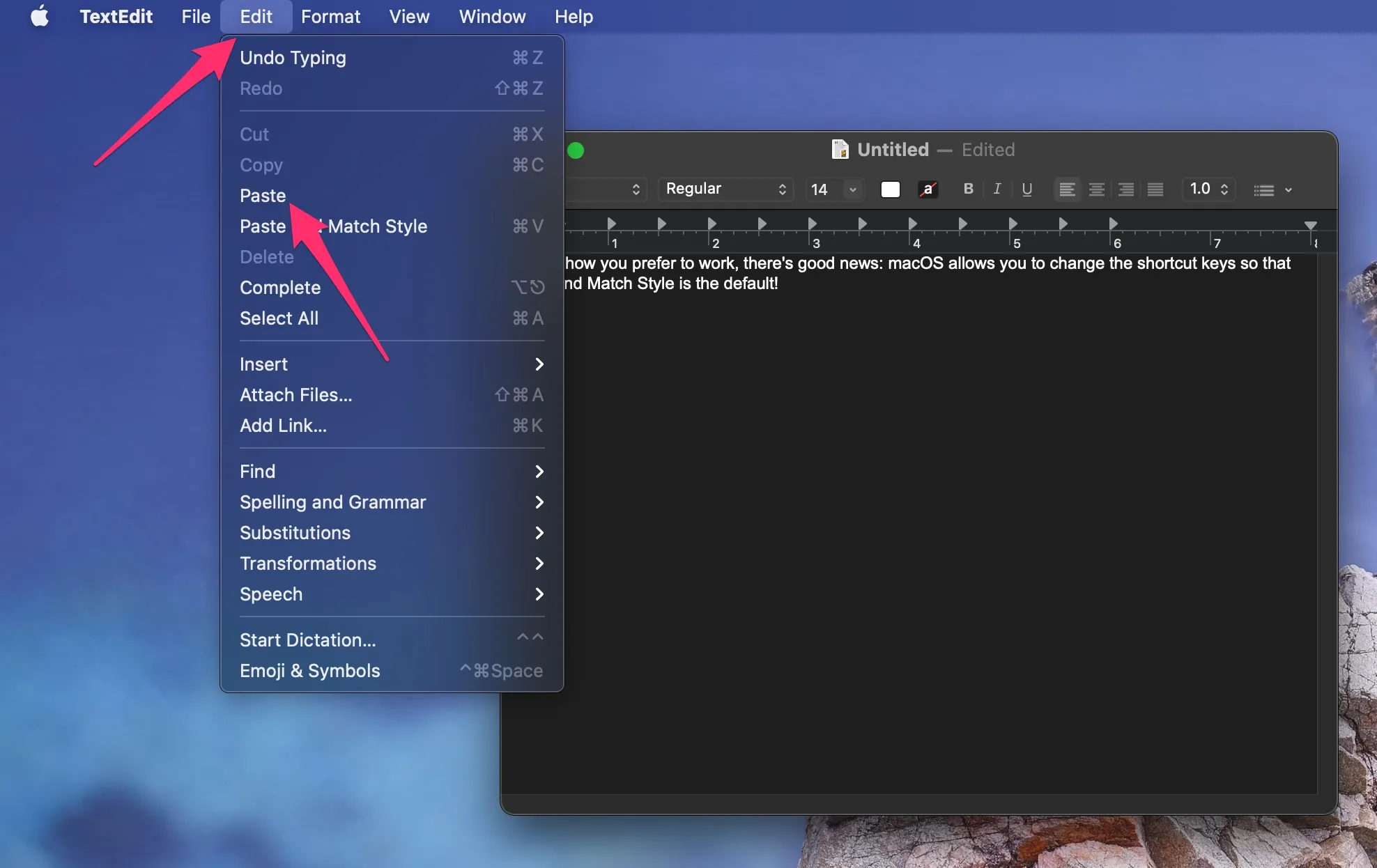Click the center text alignment icon
The image size is (1377, 868).
1097,189
